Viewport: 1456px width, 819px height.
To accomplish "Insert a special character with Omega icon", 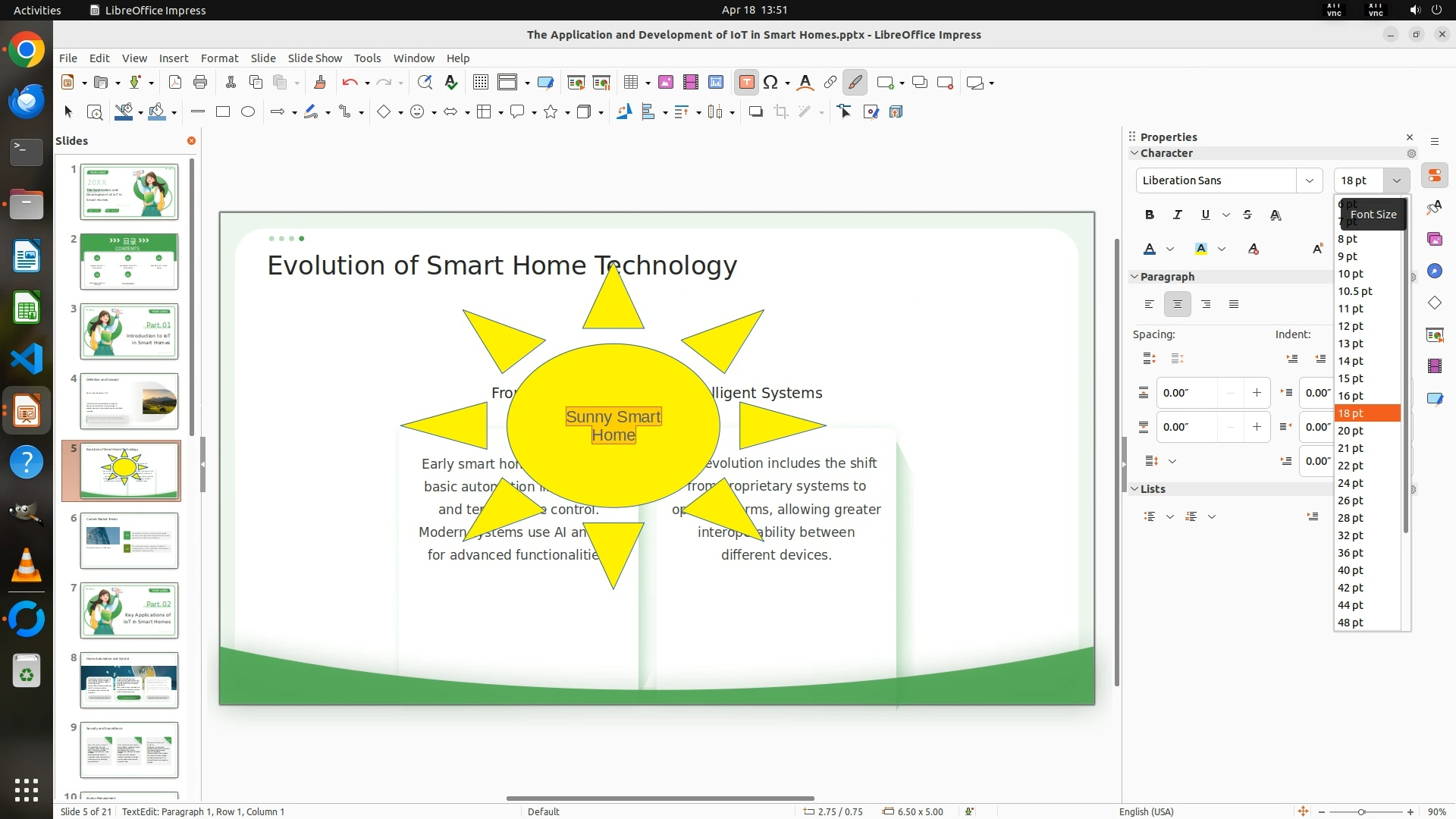I will pos(770,83).
